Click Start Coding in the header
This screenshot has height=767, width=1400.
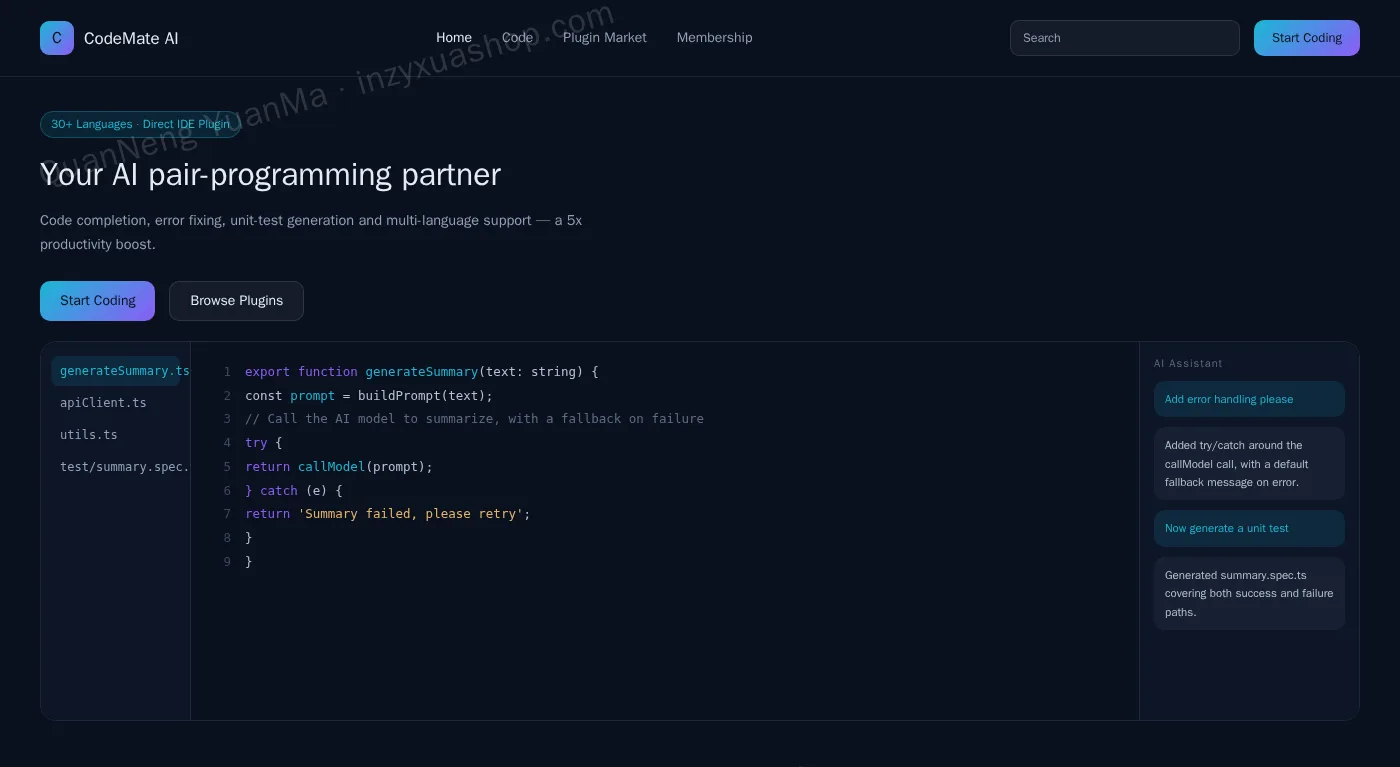(1307, 38)
